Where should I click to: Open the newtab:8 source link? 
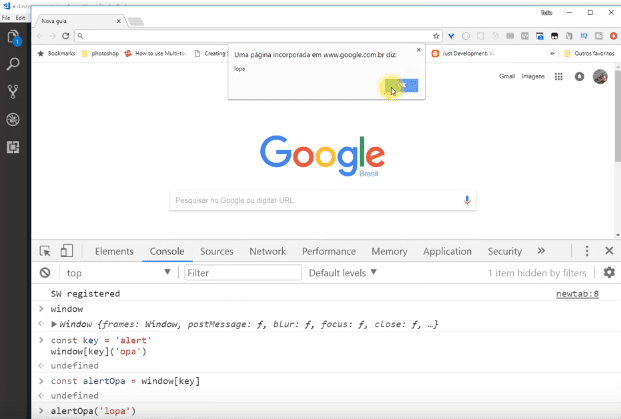click(577, 294)
